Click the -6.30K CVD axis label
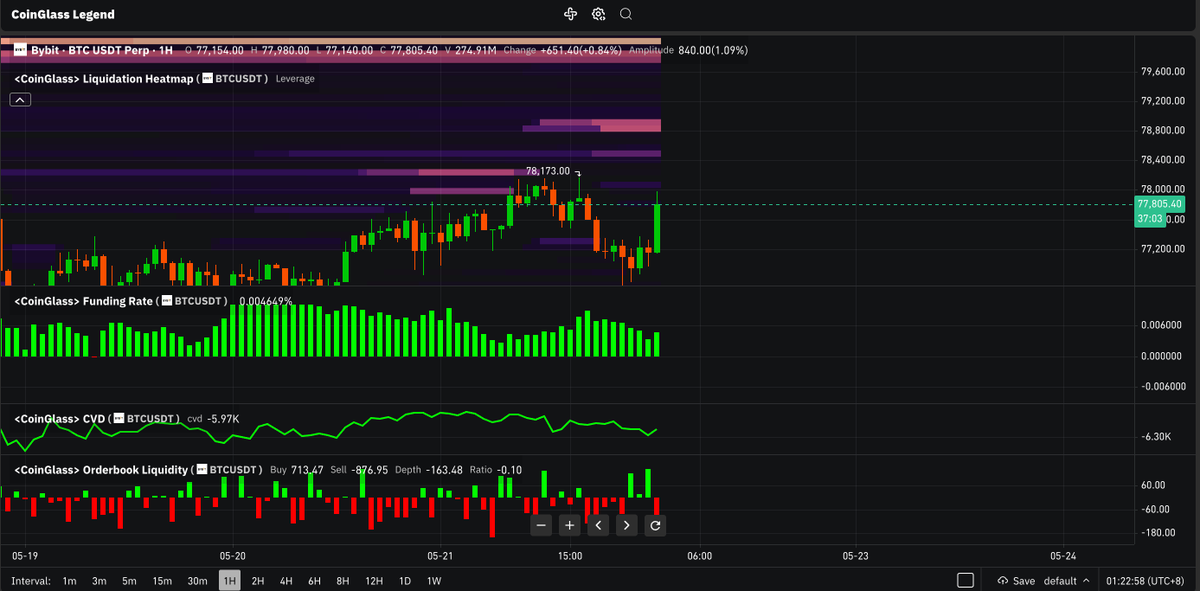The image size is (1200, 591). click(x=1156, y=436)
